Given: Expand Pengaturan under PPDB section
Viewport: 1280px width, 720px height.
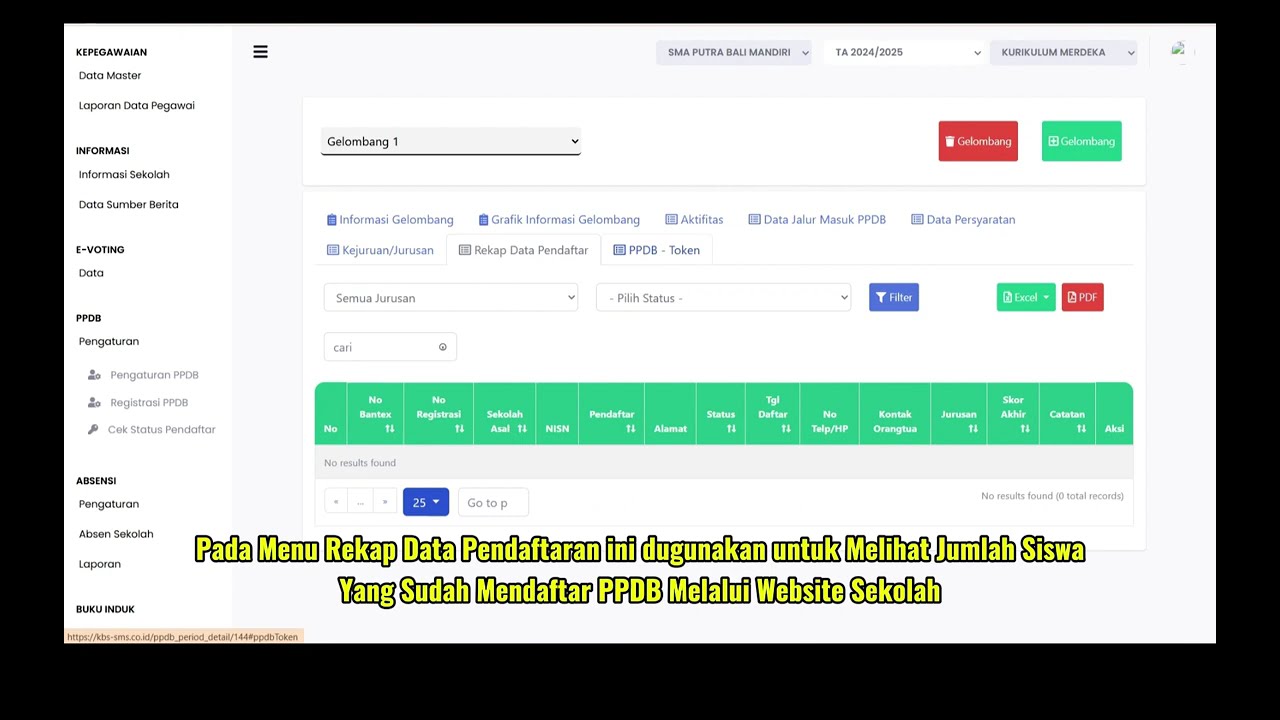Looking at the screenshot, I should (109, 341).
